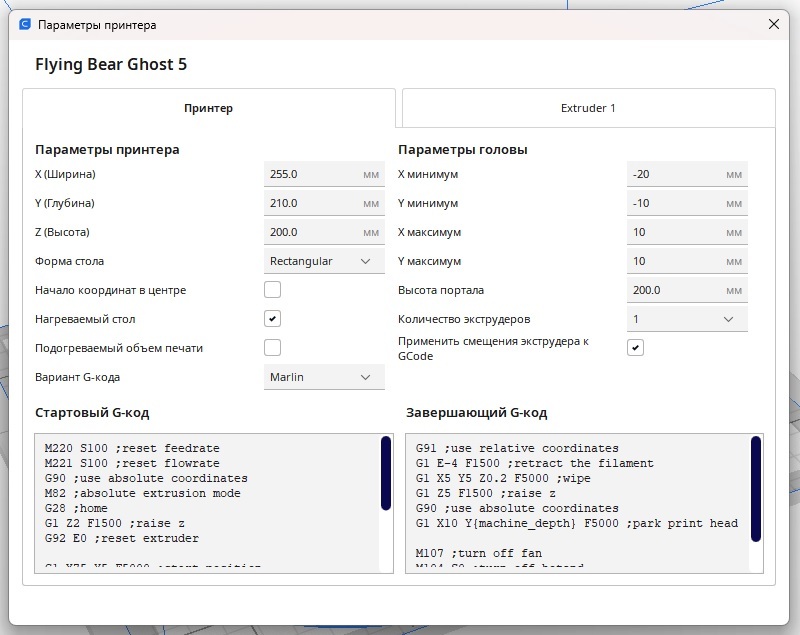This screenshot has height=635, width=800.
Task: Click the Y minimum field showing -10
Action: point(687,203)
